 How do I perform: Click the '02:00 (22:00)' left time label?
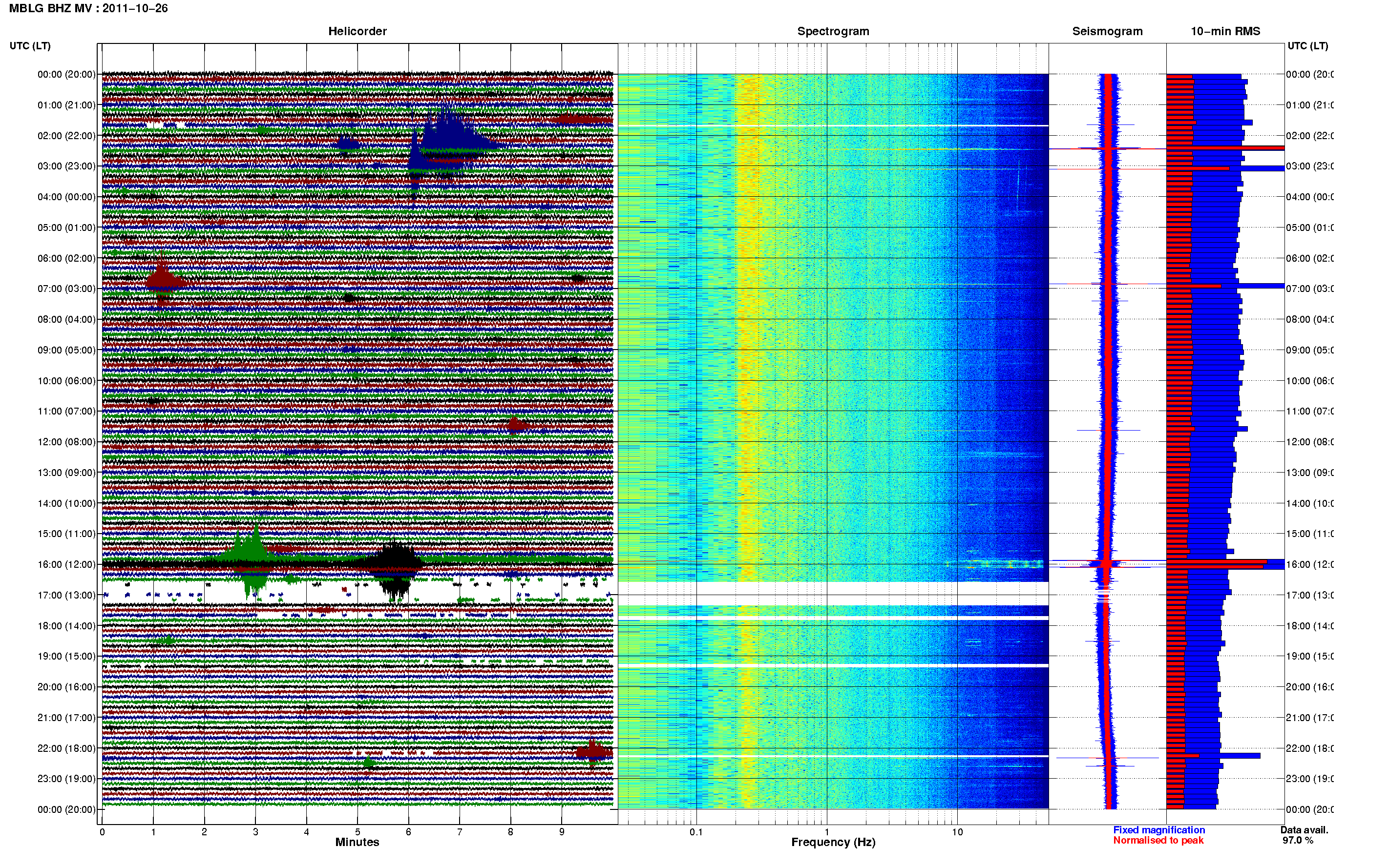66,136
